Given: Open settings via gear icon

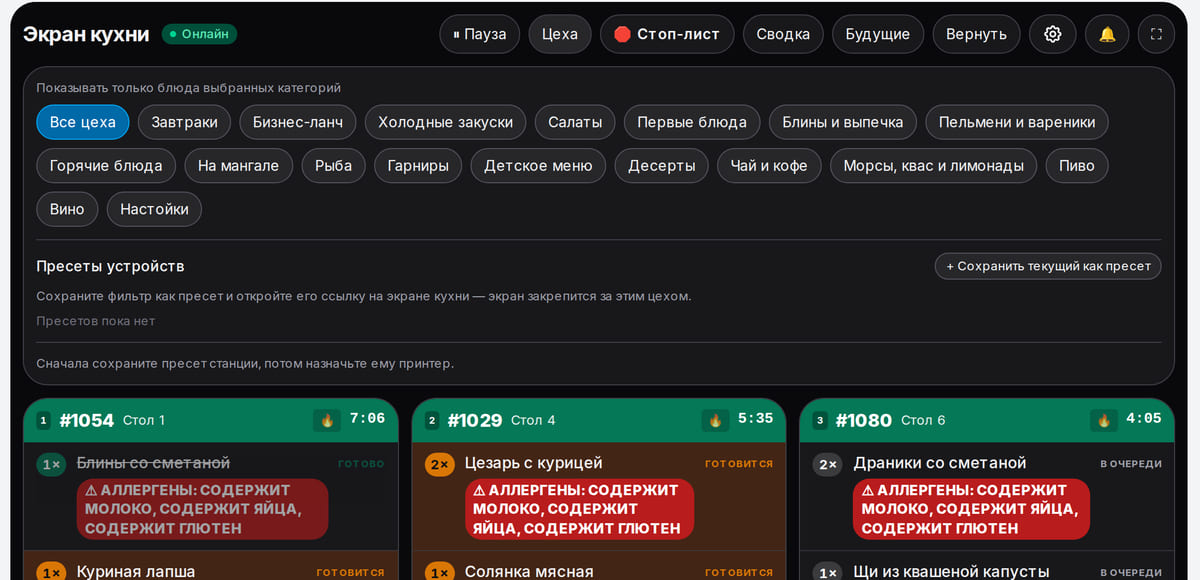Looking at the screenshot, I should click(1052, 34).
